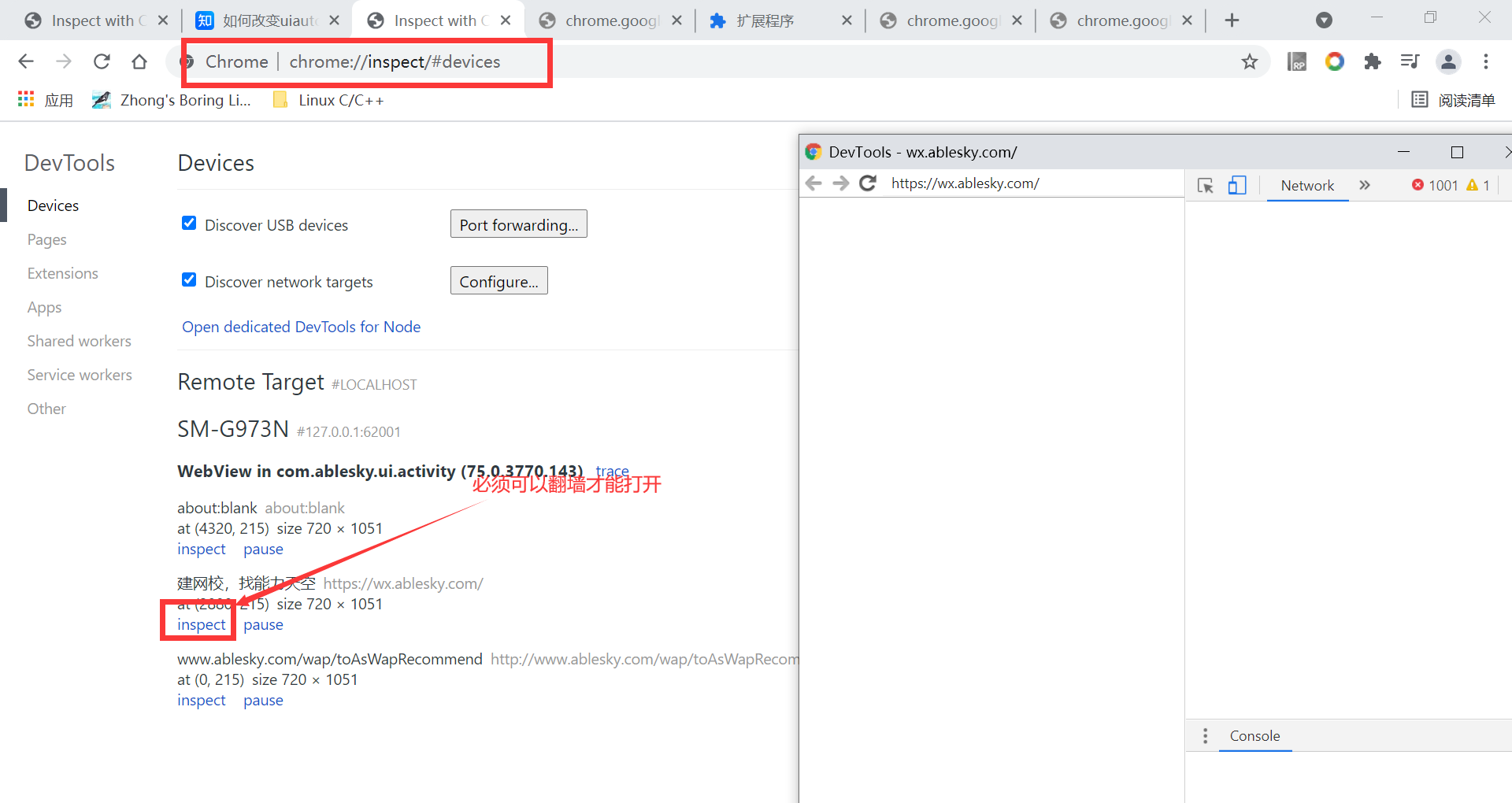This screenshot has width=1512, height=803.
Task: Switch to the 扩展程序 browser tab
Action: point(780,20)
